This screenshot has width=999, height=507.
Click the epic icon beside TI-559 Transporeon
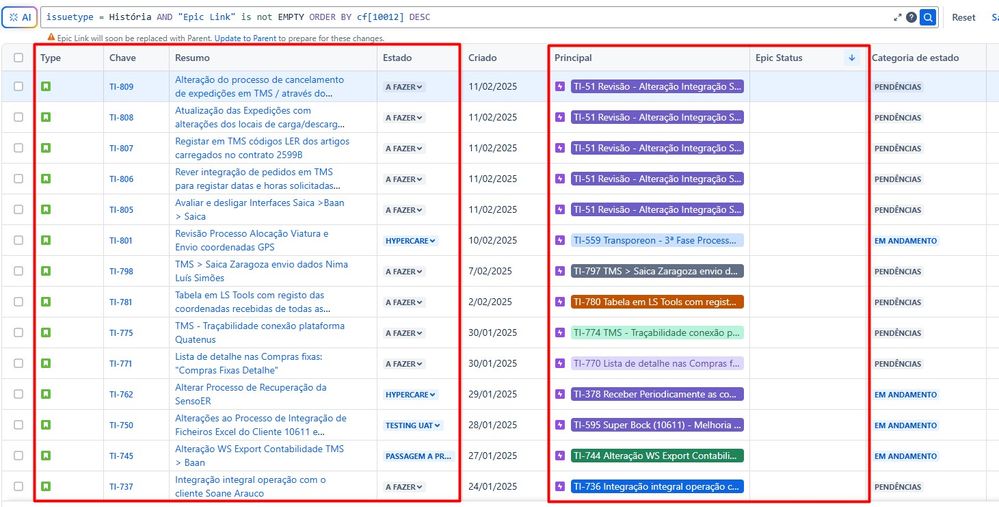(x=560, y=240)
